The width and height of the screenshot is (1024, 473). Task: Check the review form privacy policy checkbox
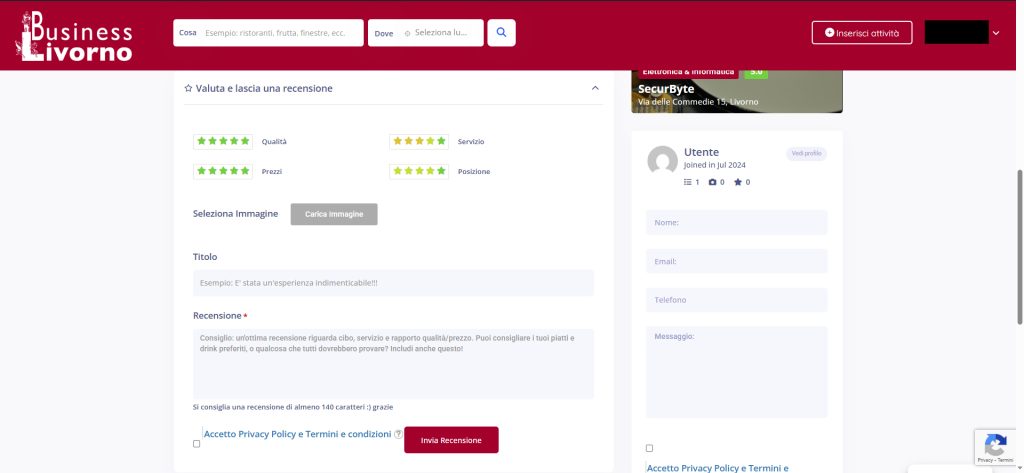click(196, 443)
